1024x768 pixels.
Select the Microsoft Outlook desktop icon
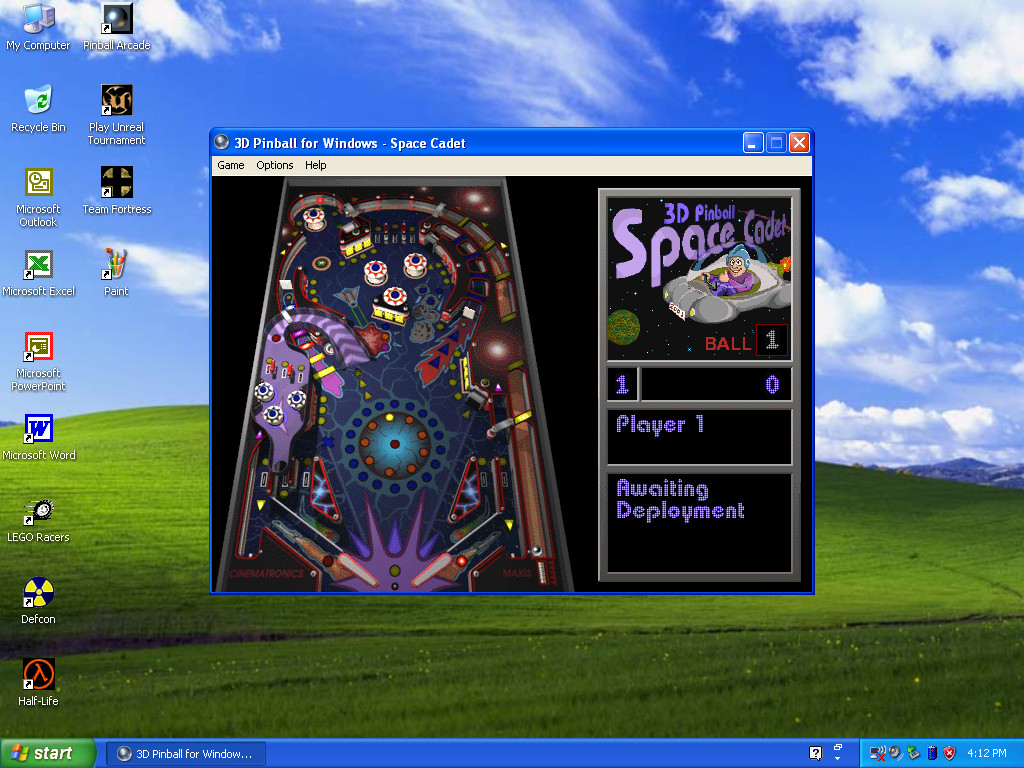point(38,198)
